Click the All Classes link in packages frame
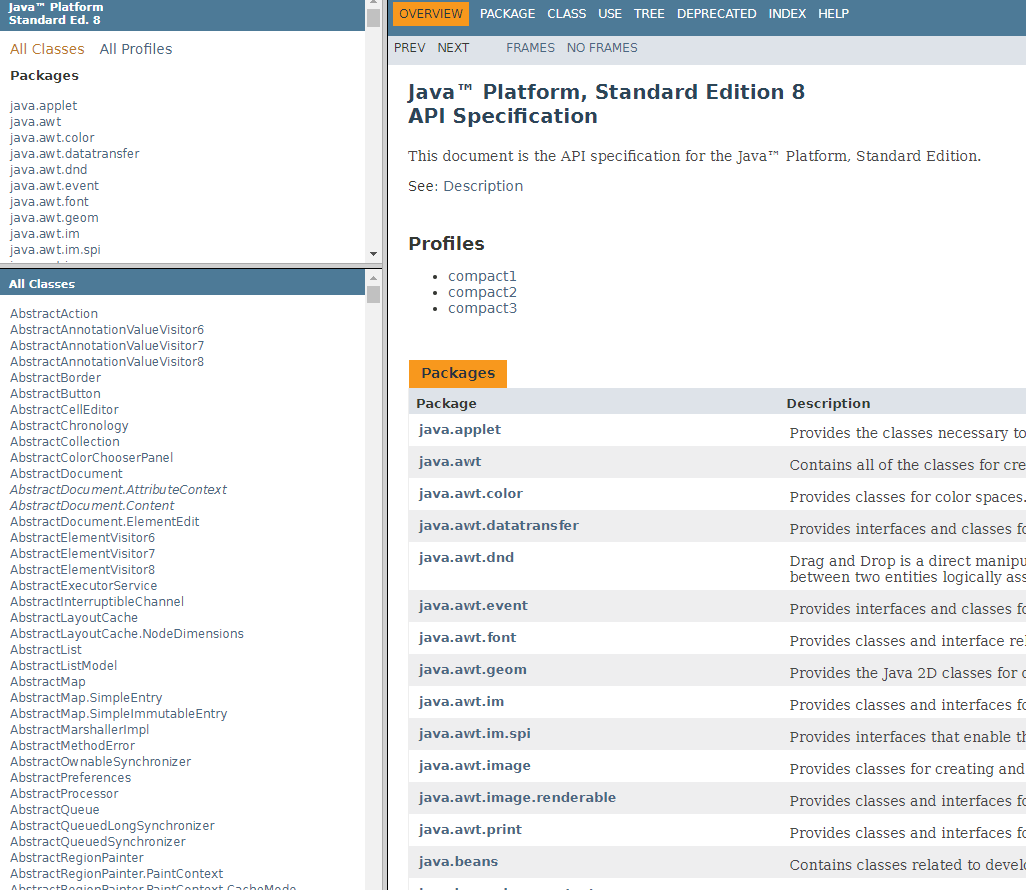Screen dimensions: 1026x890 coord(47,49)
